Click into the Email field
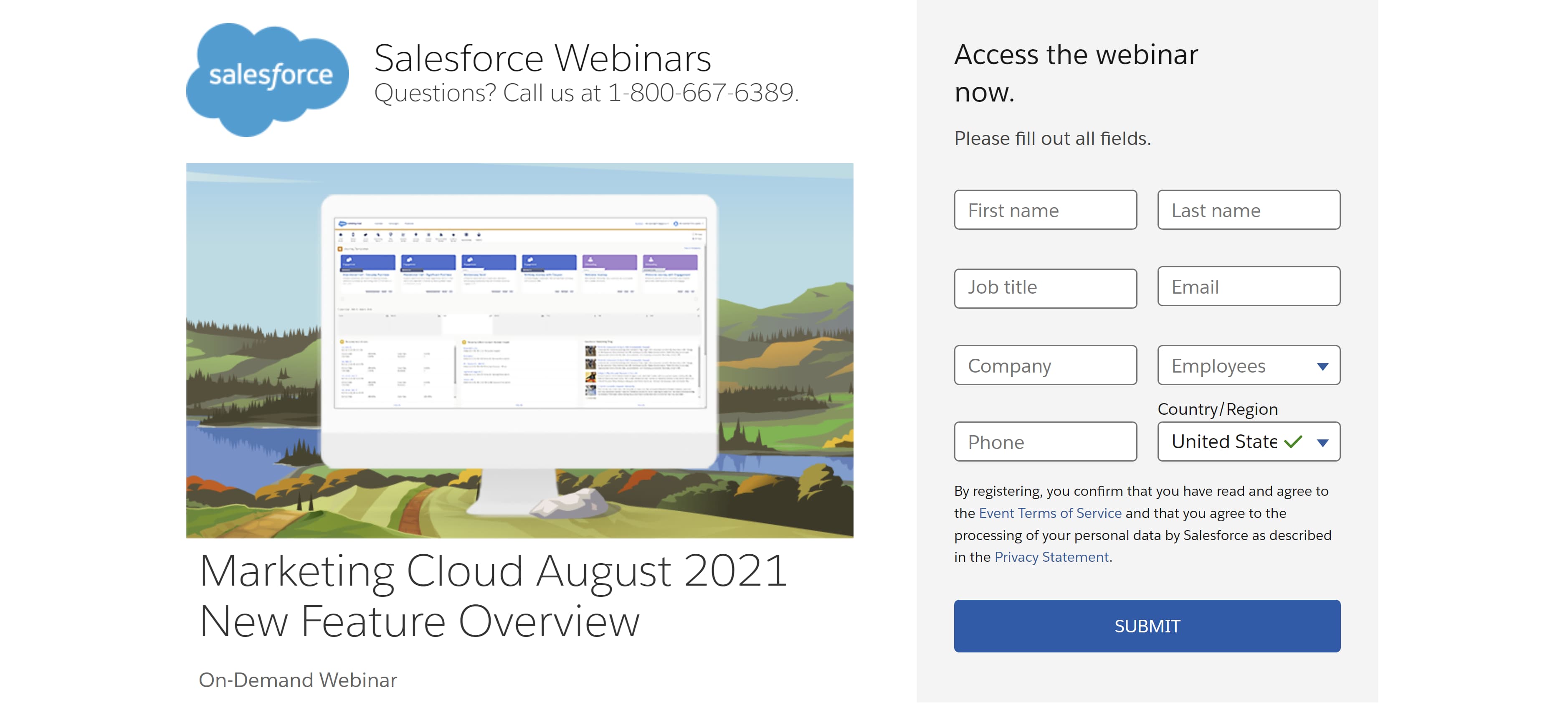This screenshot has height=713, width=1568. coord(1248,286)
